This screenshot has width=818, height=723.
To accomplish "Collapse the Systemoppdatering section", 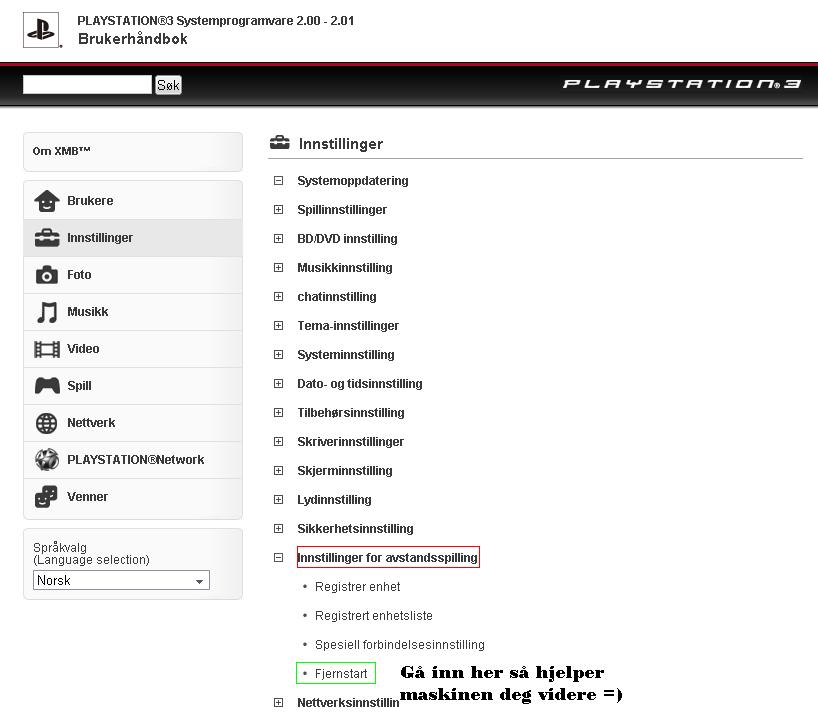I will point(279,180).
